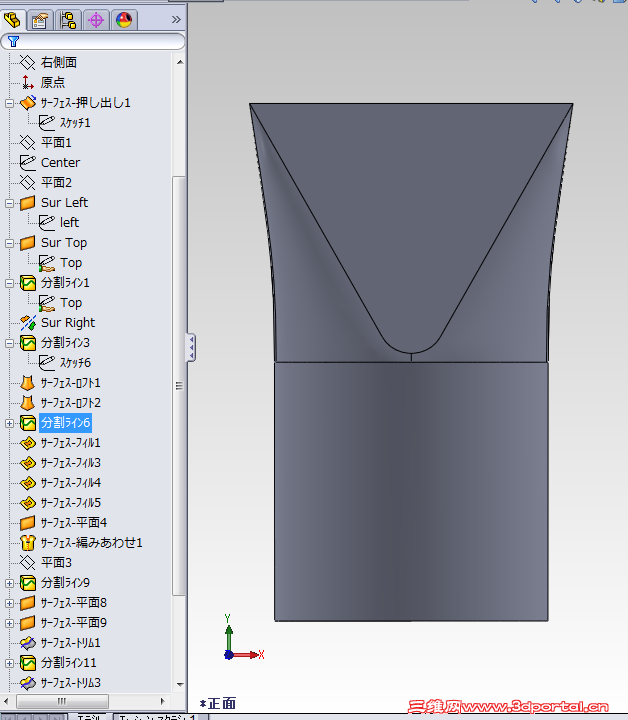628x720 pixels.
Task: Select the サーフェス-フィル4 fill icon
Action: [x=28, y=483]
